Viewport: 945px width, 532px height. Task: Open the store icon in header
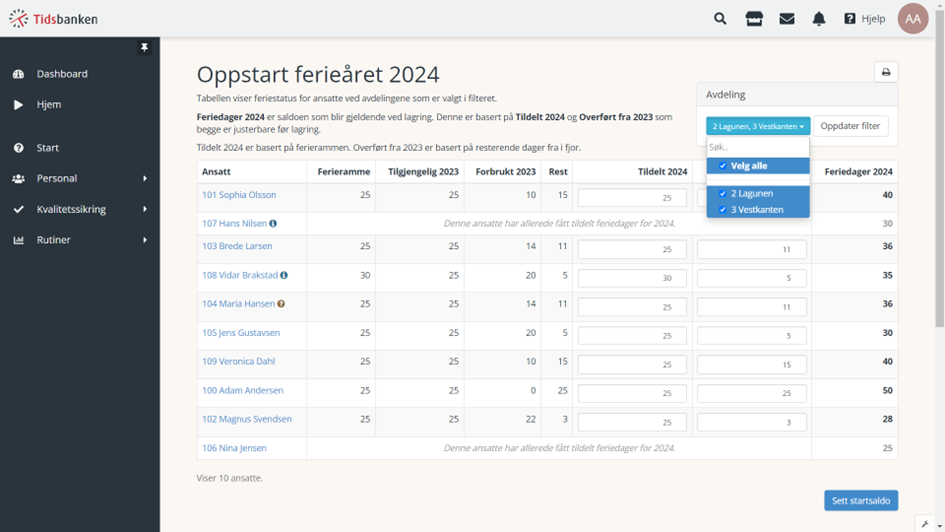(754, 19)
